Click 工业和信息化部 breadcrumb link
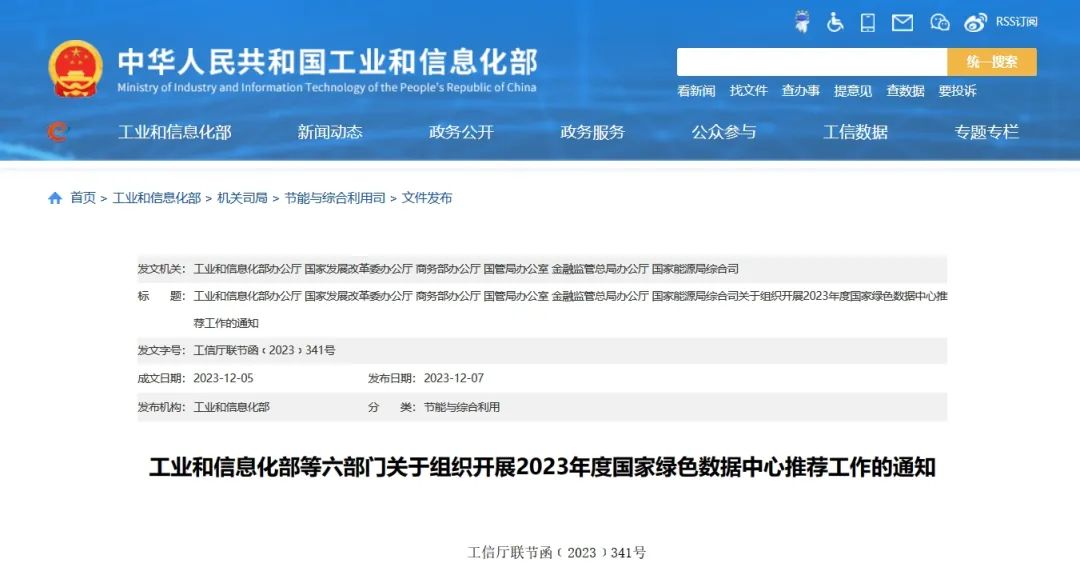 156,198
